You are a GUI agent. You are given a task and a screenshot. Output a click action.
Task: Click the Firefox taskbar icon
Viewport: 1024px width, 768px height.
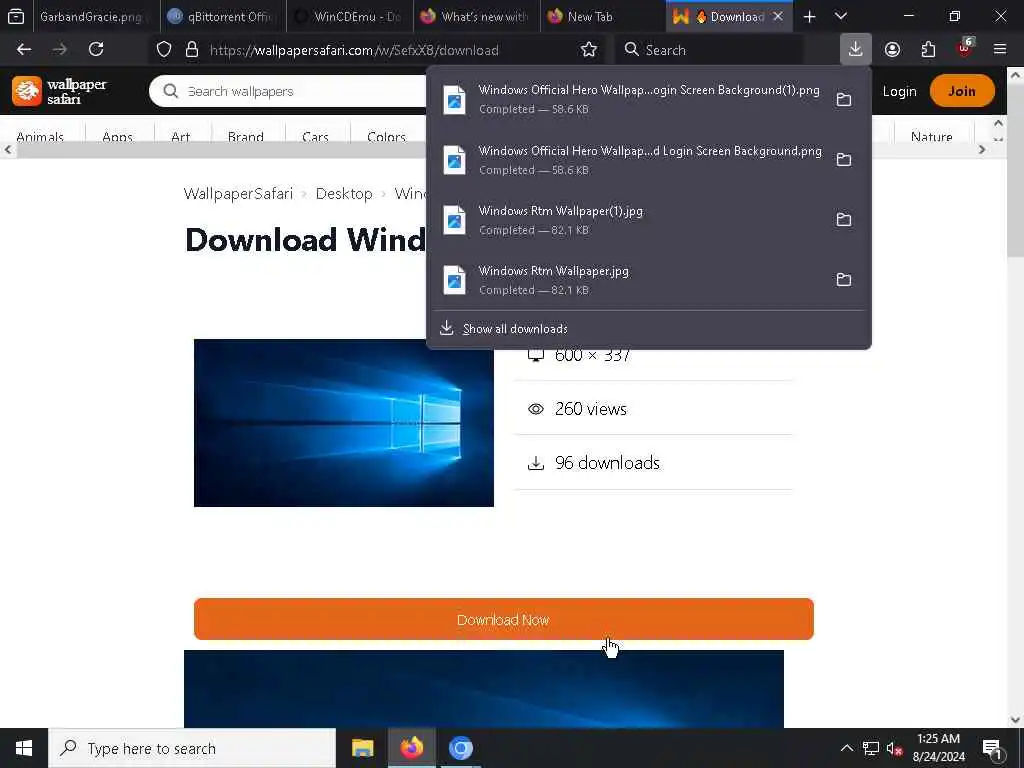click(x=411, y=748)
